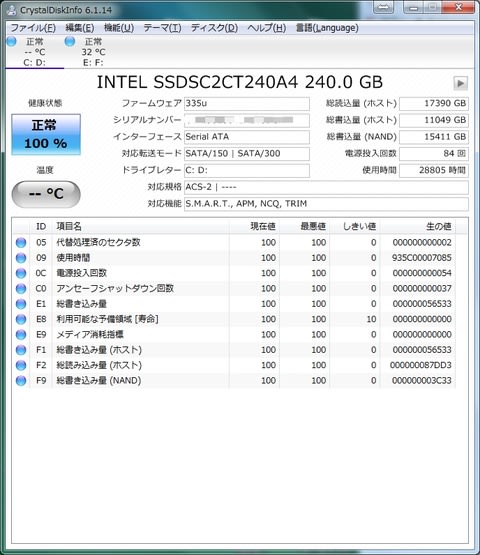Click power on hours value 28805 時間
Screen dimensions: 480x555
tap(434, 170)
